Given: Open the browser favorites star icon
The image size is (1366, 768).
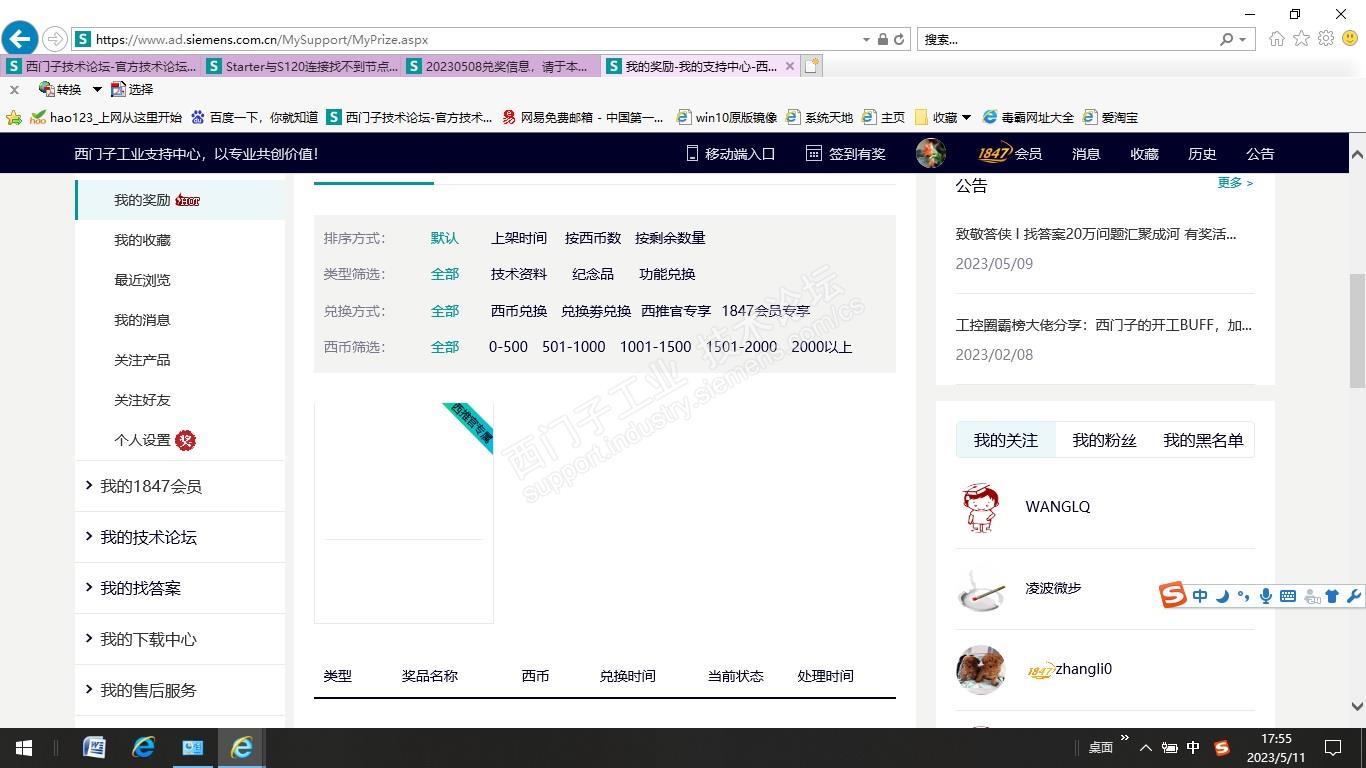Looking at the screenshot, I should click(x=1301, y=39).
